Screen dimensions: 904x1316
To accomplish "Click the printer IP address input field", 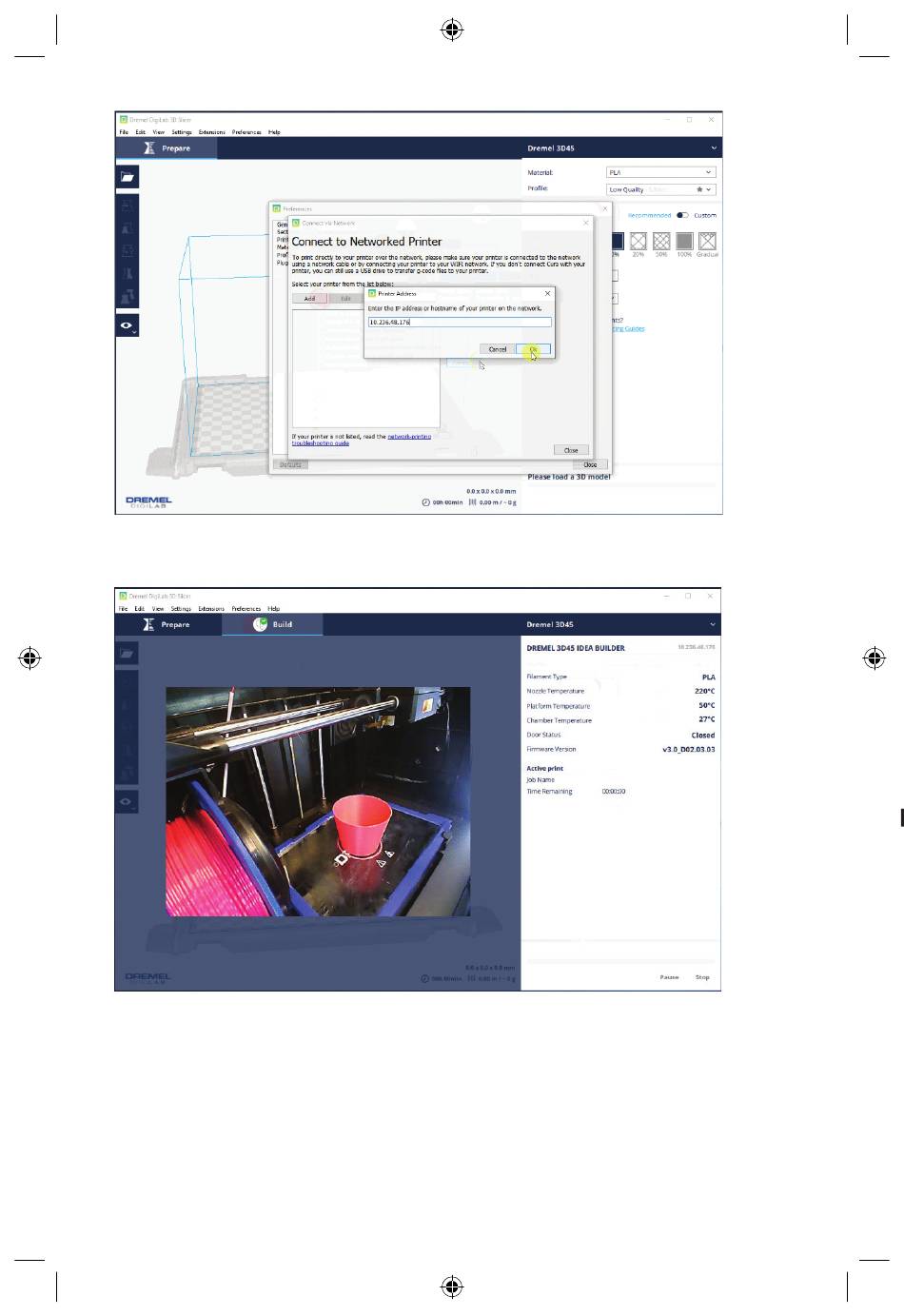I will pyautogui.click(x=459, y=323).
